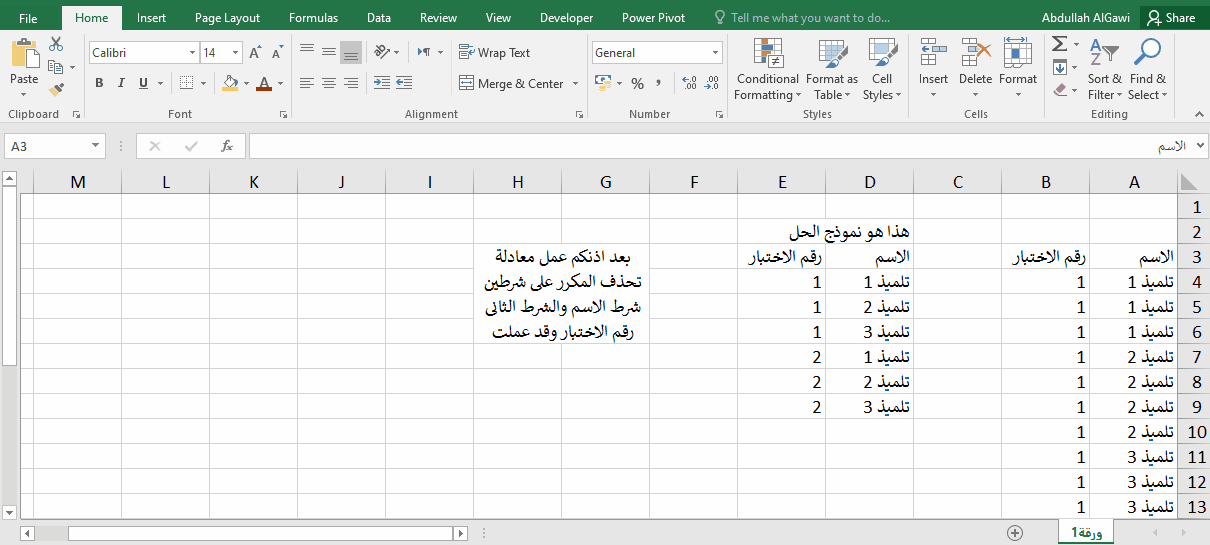Screen dimensions: 1210x545
Task: Toggle Bold formatting
Action: click(99, 83)
